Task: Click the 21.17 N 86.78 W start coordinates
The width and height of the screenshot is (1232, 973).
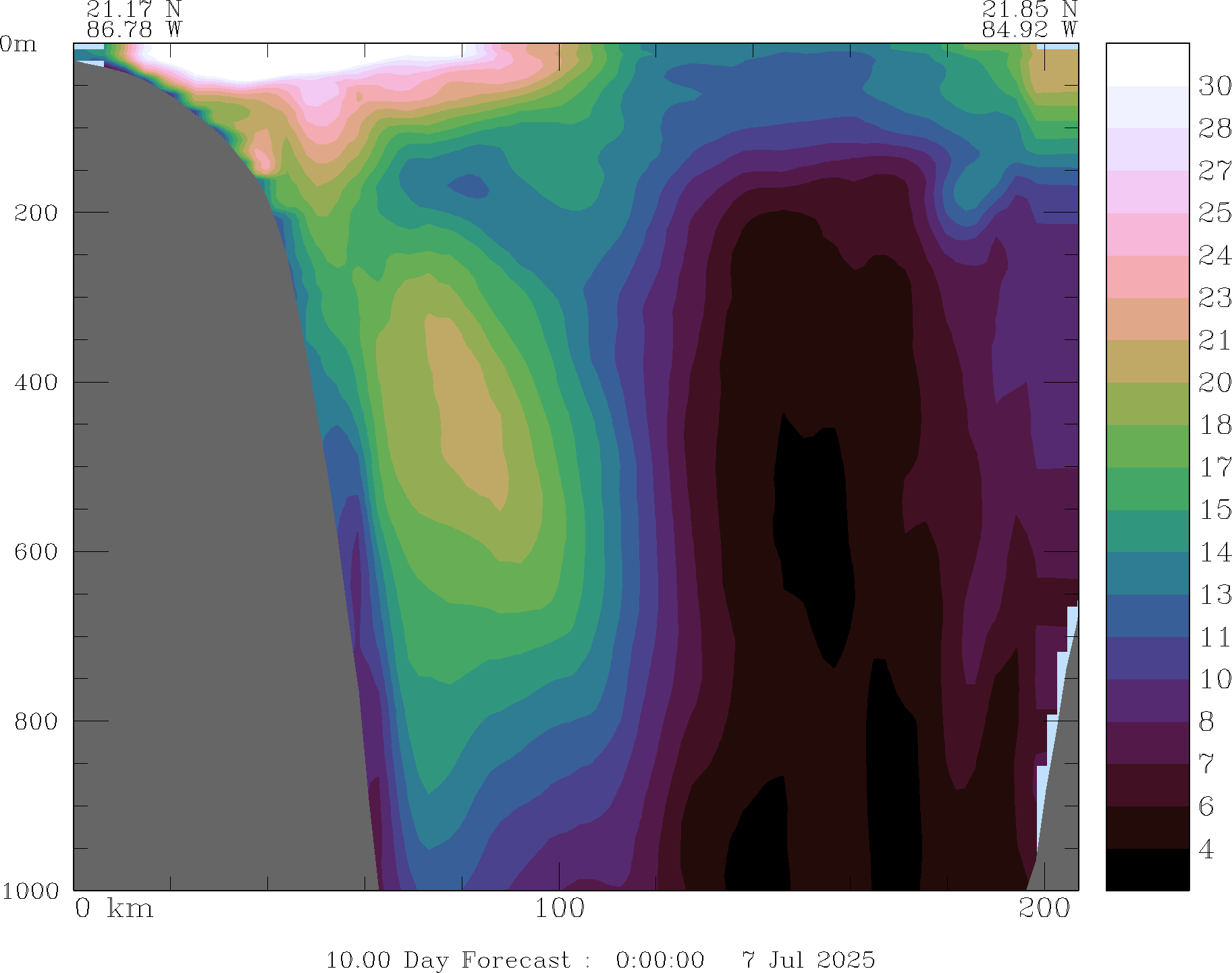Action: click(134, 20)
